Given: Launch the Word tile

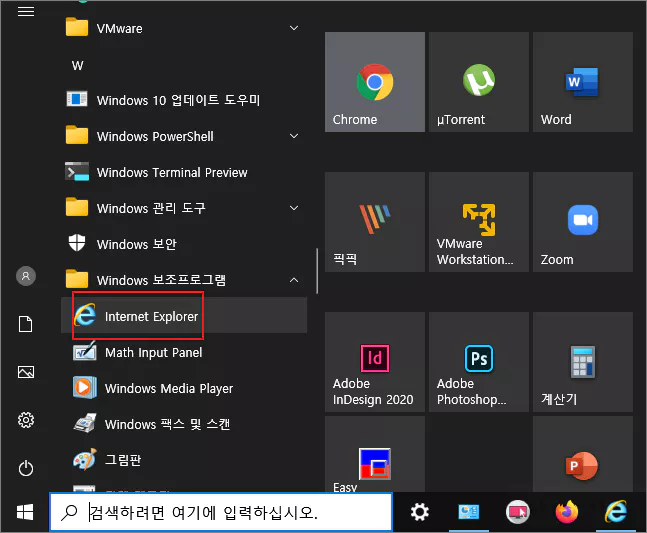Looking at the screenshot, I should click(x=583, y=82).
